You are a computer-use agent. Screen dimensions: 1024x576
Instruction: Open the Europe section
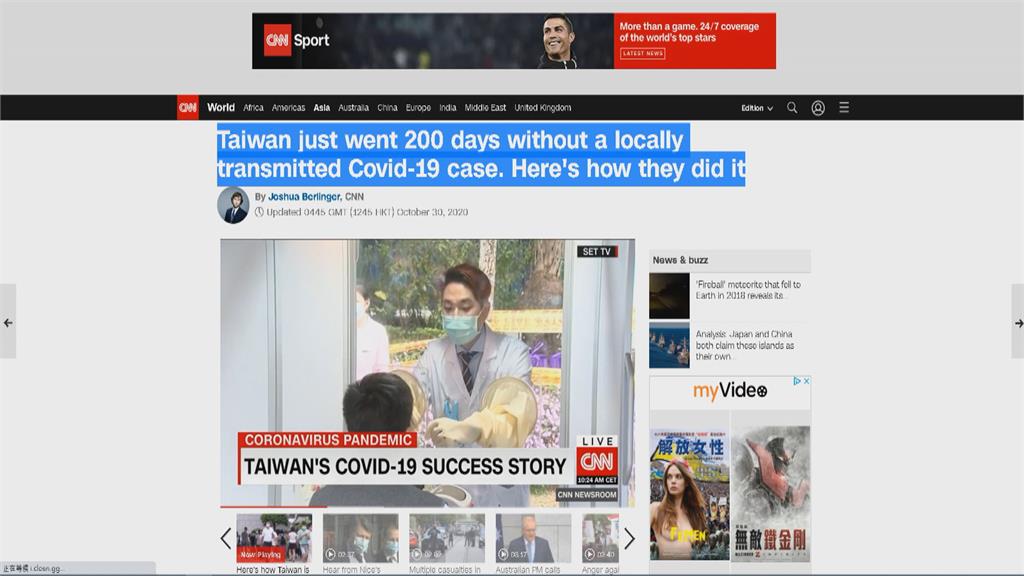click(418, 108)
